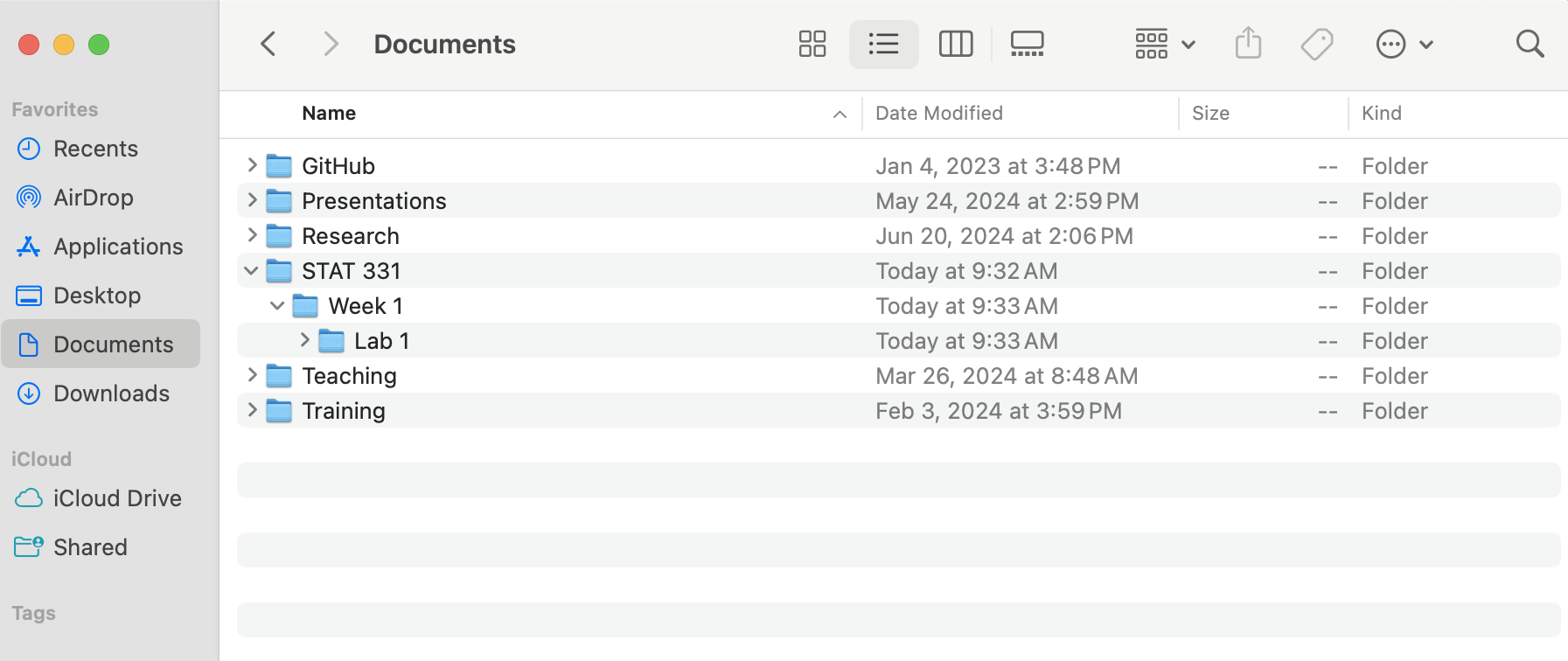The image size is (1568, 661).
Task: Open Shared in the sidebar
Action: [x=101, y=547]
